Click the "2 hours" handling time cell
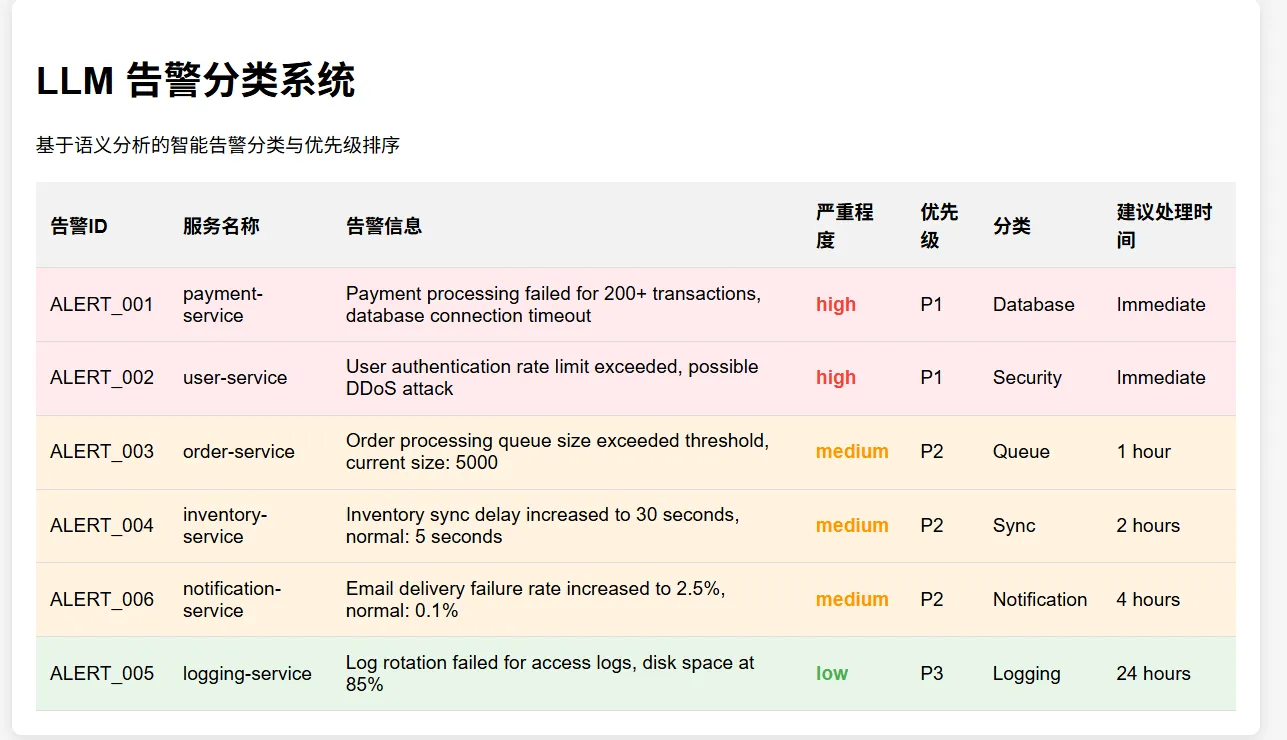This screenshot has width=1287, height=740. click(1149, 526)
